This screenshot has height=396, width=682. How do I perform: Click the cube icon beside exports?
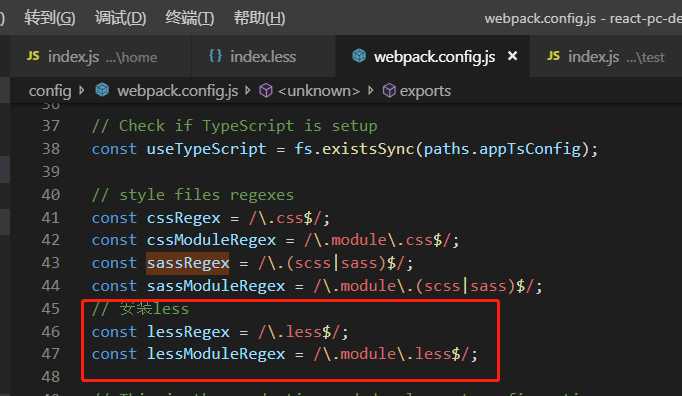pos(389,91)
